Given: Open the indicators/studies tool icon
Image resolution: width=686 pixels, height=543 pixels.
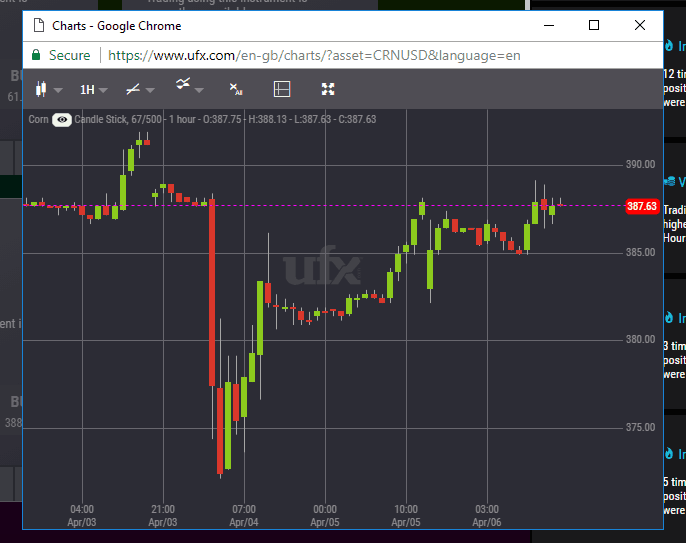Looking at the screenshot, I should [183, 84].
